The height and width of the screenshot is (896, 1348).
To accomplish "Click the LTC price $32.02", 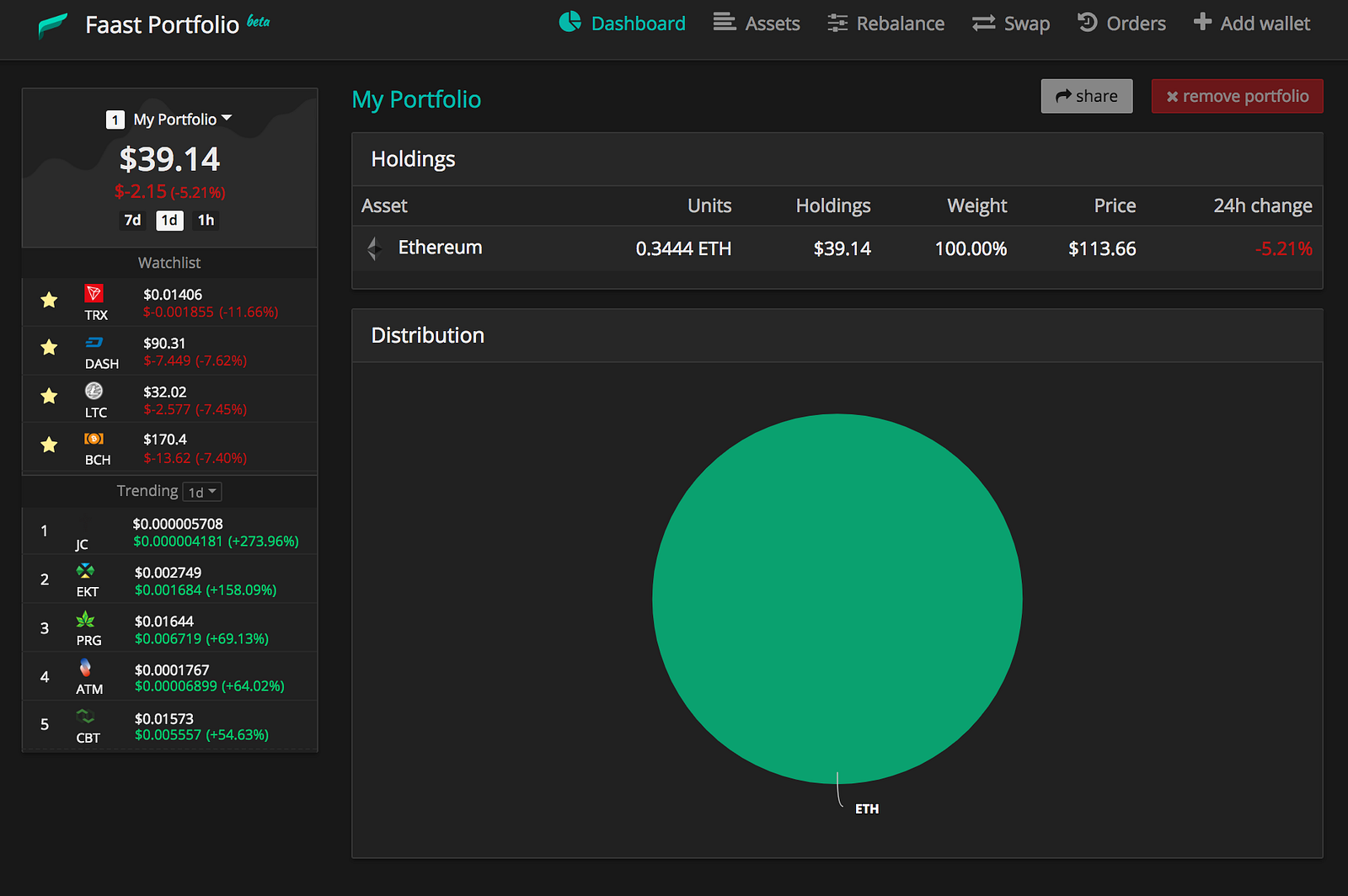I will 165,392.
